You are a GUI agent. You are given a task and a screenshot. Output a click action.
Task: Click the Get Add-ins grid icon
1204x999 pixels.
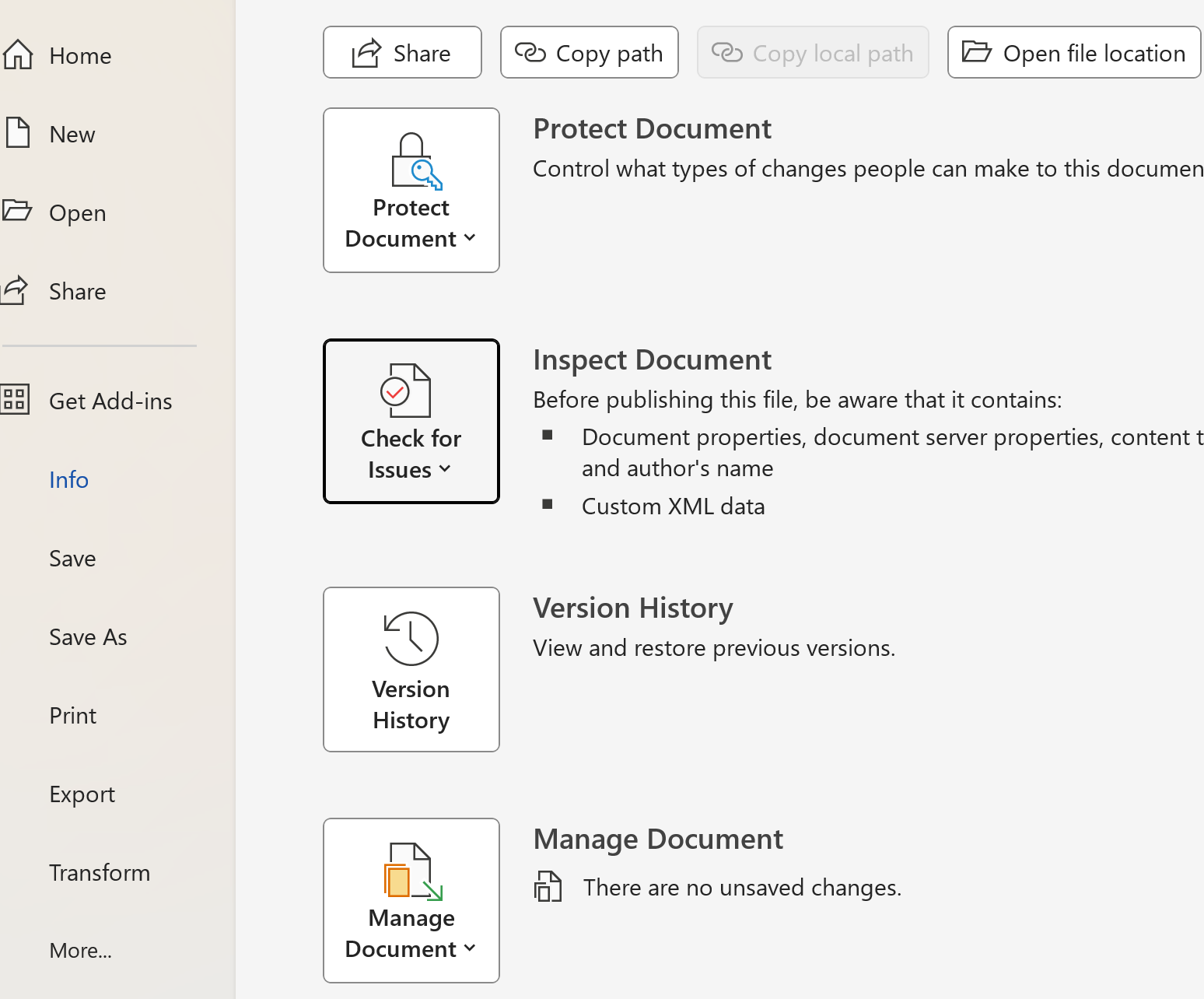point(16,400)
